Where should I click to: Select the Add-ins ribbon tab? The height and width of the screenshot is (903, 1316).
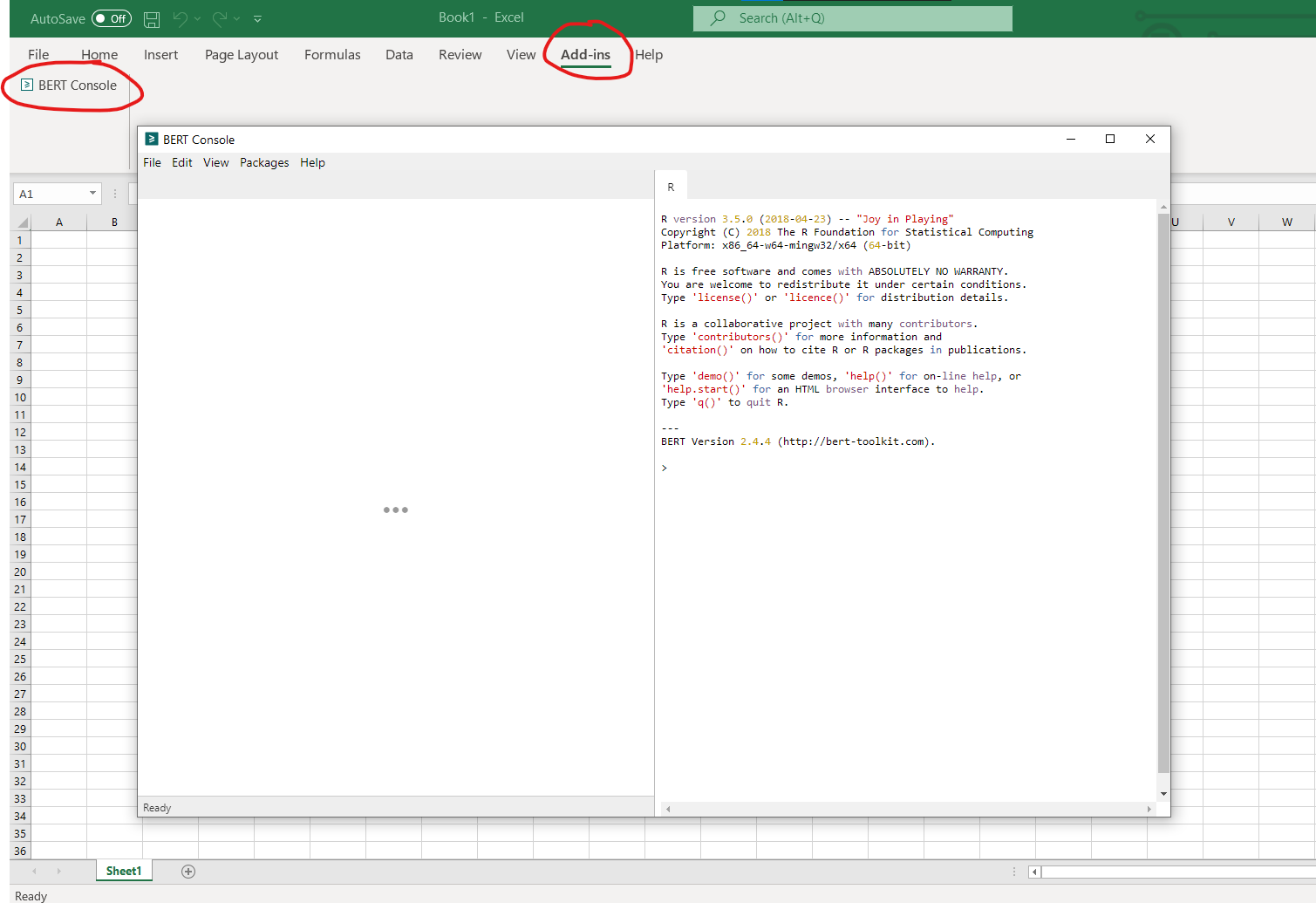tap(585, 54)
